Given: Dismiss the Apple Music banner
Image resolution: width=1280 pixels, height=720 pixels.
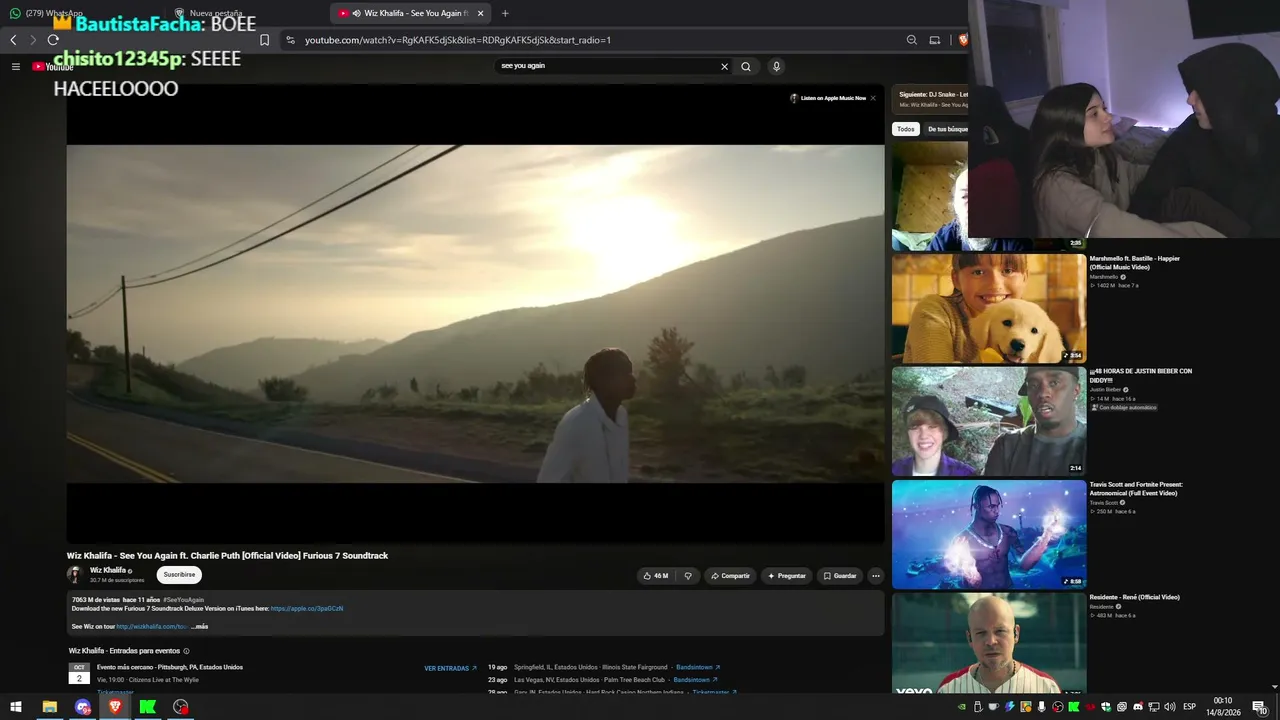Looking at the screenshot, I should coord(873,98).
